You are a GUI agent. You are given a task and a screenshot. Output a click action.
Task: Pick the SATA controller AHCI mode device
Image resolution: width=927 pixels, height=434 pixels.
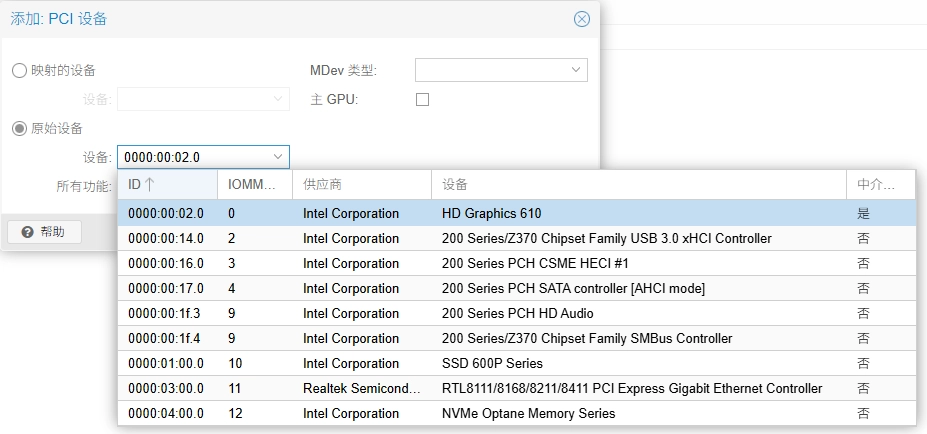click(x=573, y=288)
